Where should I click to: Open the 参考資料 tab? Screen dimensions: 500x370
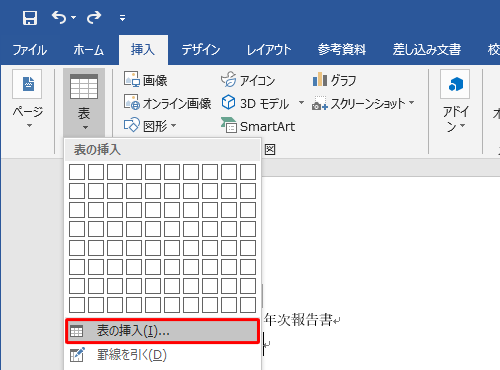coord(342,50)
